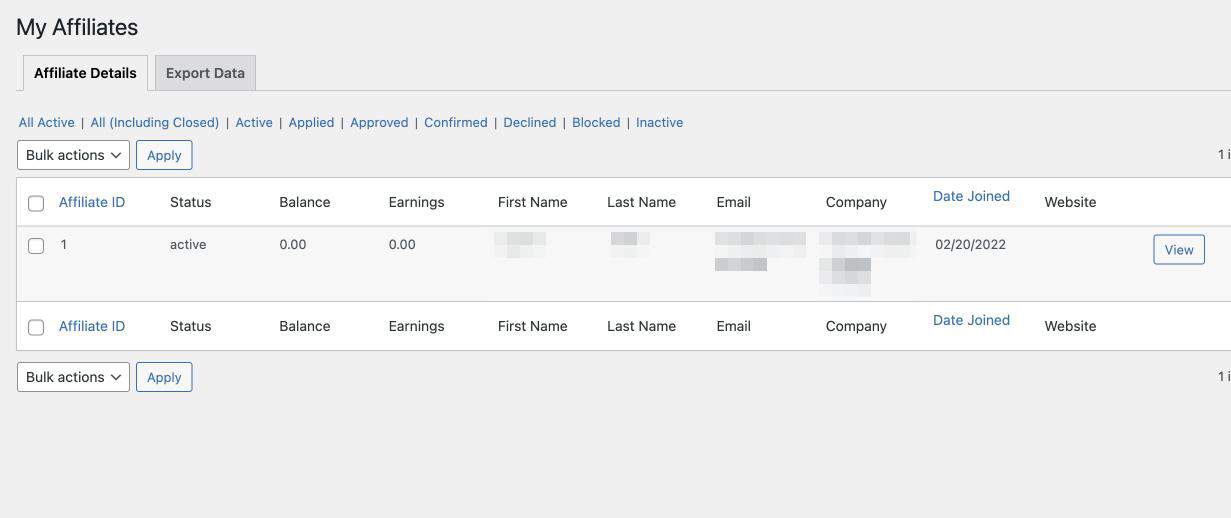
Task: Filter by All Active affiliates
Action: (47, 123)
